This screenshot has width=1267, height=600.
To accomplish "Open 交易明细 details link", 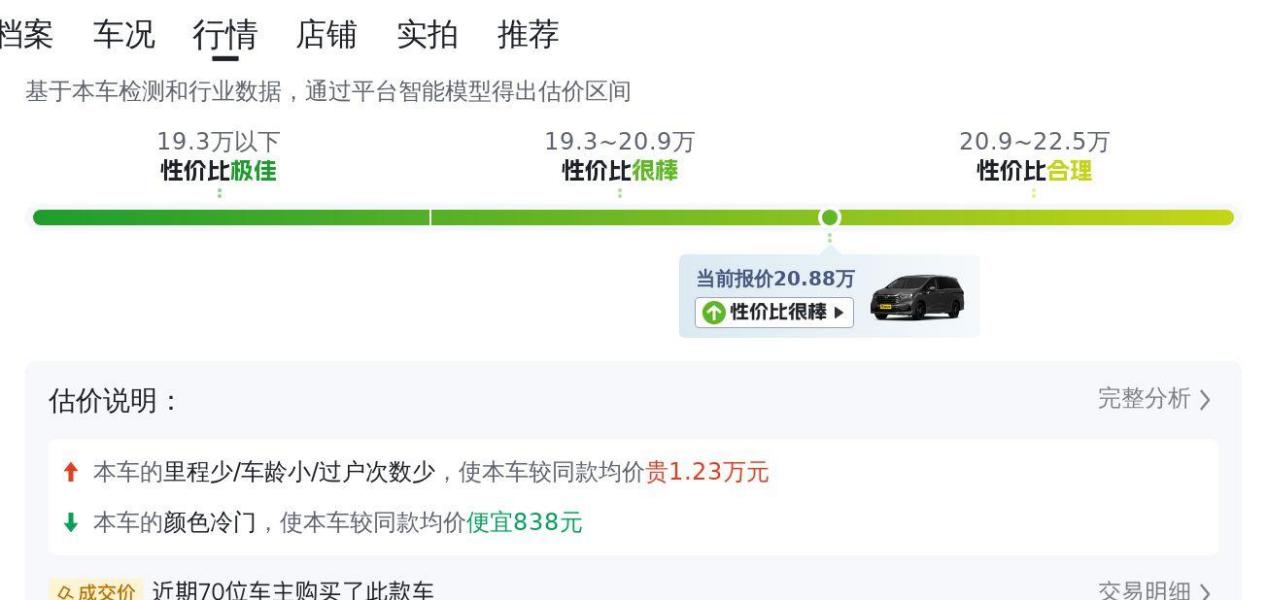I will (1155, 591).
